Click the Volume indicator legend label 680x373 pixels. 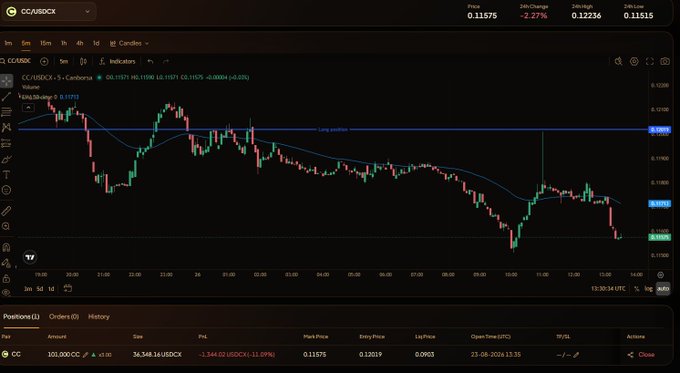coord(30,87)
